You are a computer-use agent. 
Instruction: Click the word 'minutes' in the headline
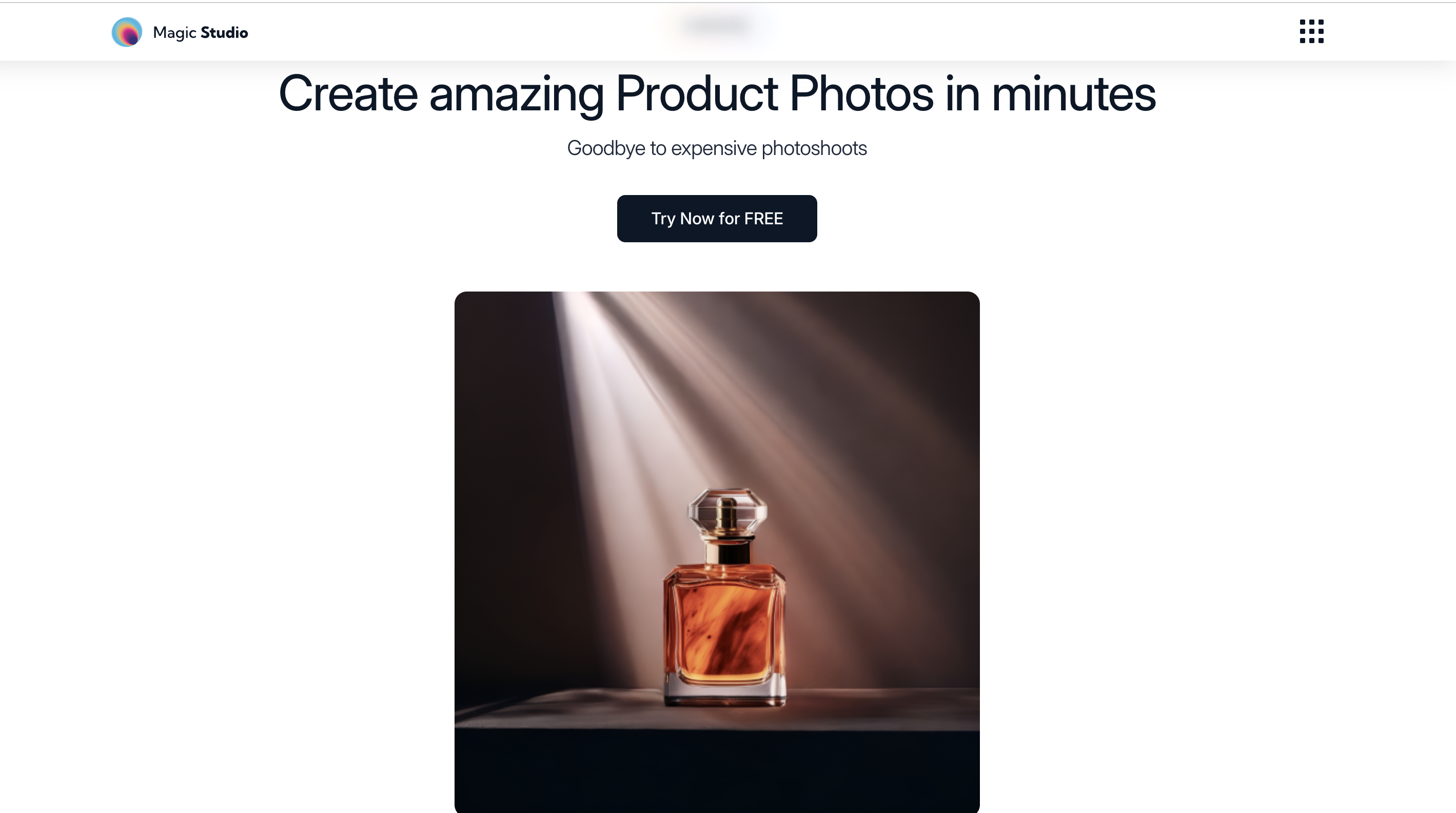click(1073, 94)
